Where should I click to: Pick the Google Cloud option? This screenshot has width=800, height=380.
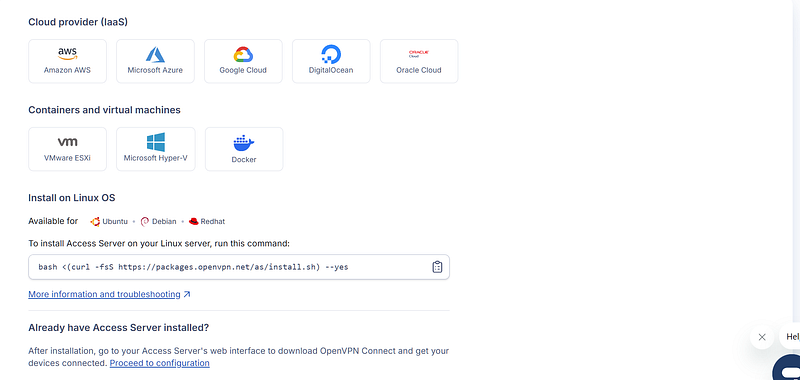(243, 61)
